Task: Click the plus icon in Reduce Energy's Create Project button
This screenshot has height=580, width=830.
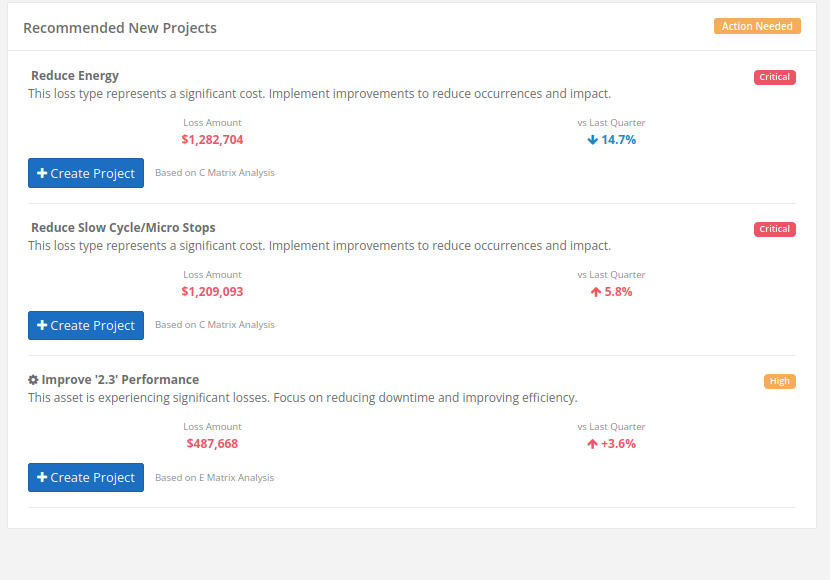Action: [41, 172]
